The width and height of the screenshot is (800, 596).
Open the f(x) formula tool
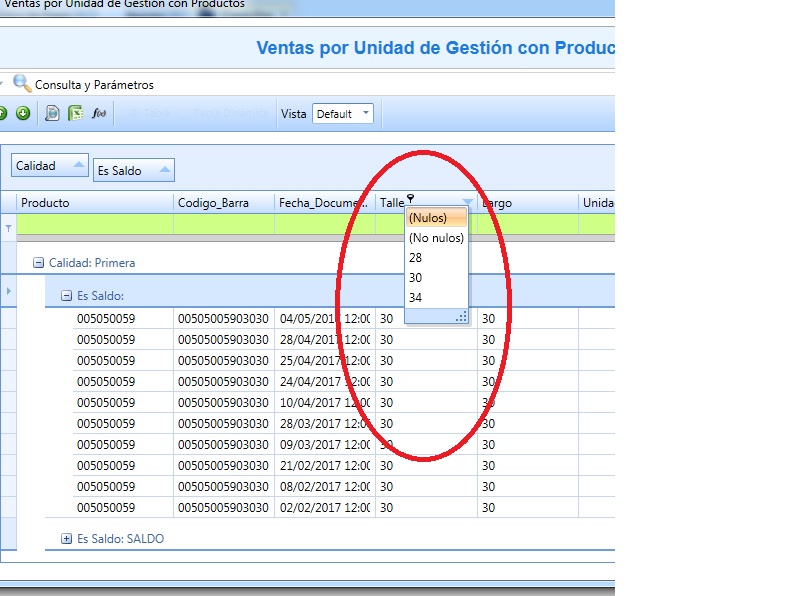(x=99, y=113)
